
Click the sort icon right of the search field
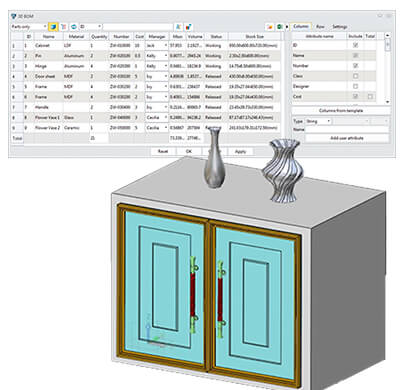click(178, 27)
